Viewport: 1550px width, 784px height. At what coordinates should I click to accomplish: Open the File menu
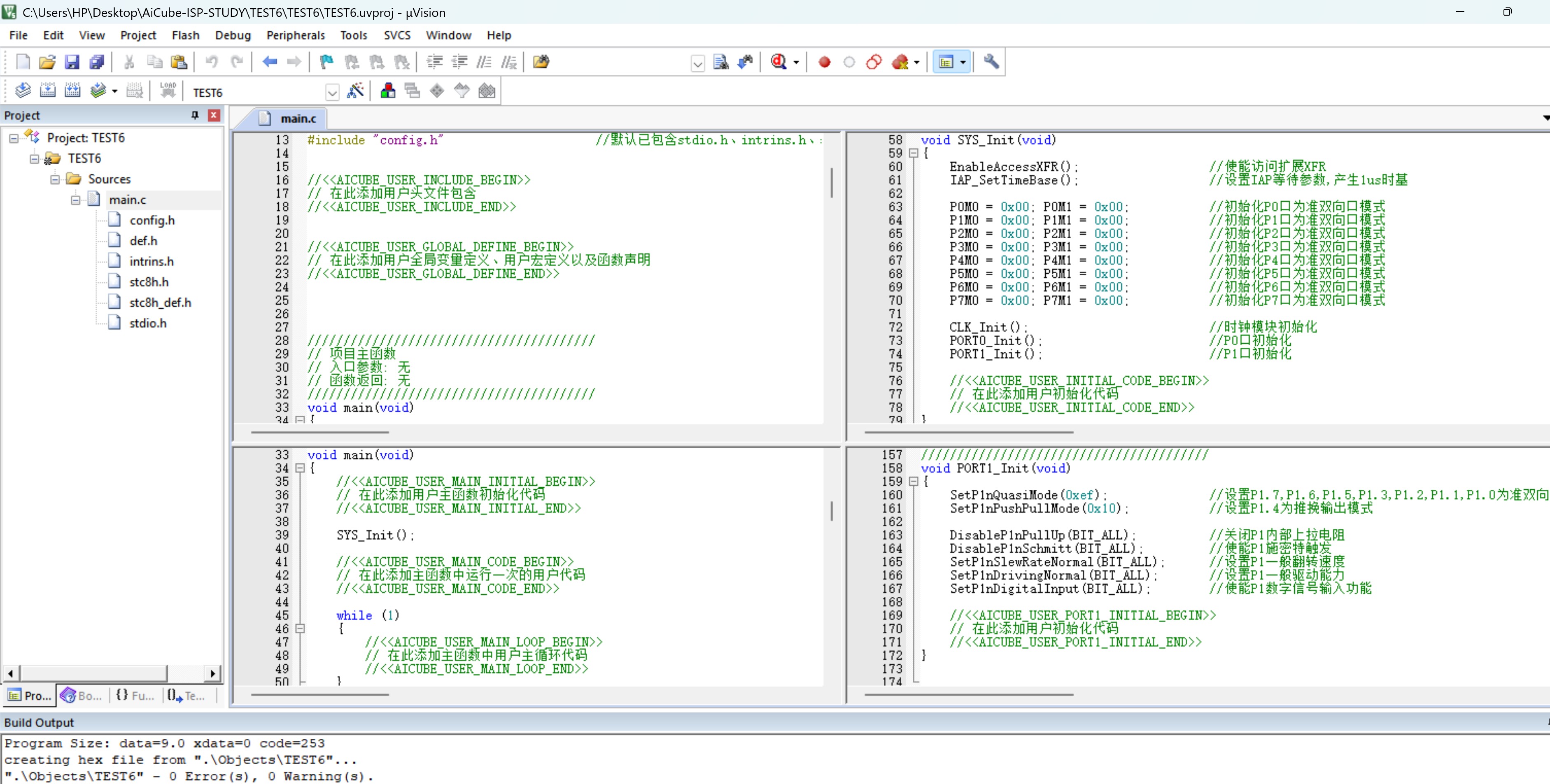tap(18, 35)
